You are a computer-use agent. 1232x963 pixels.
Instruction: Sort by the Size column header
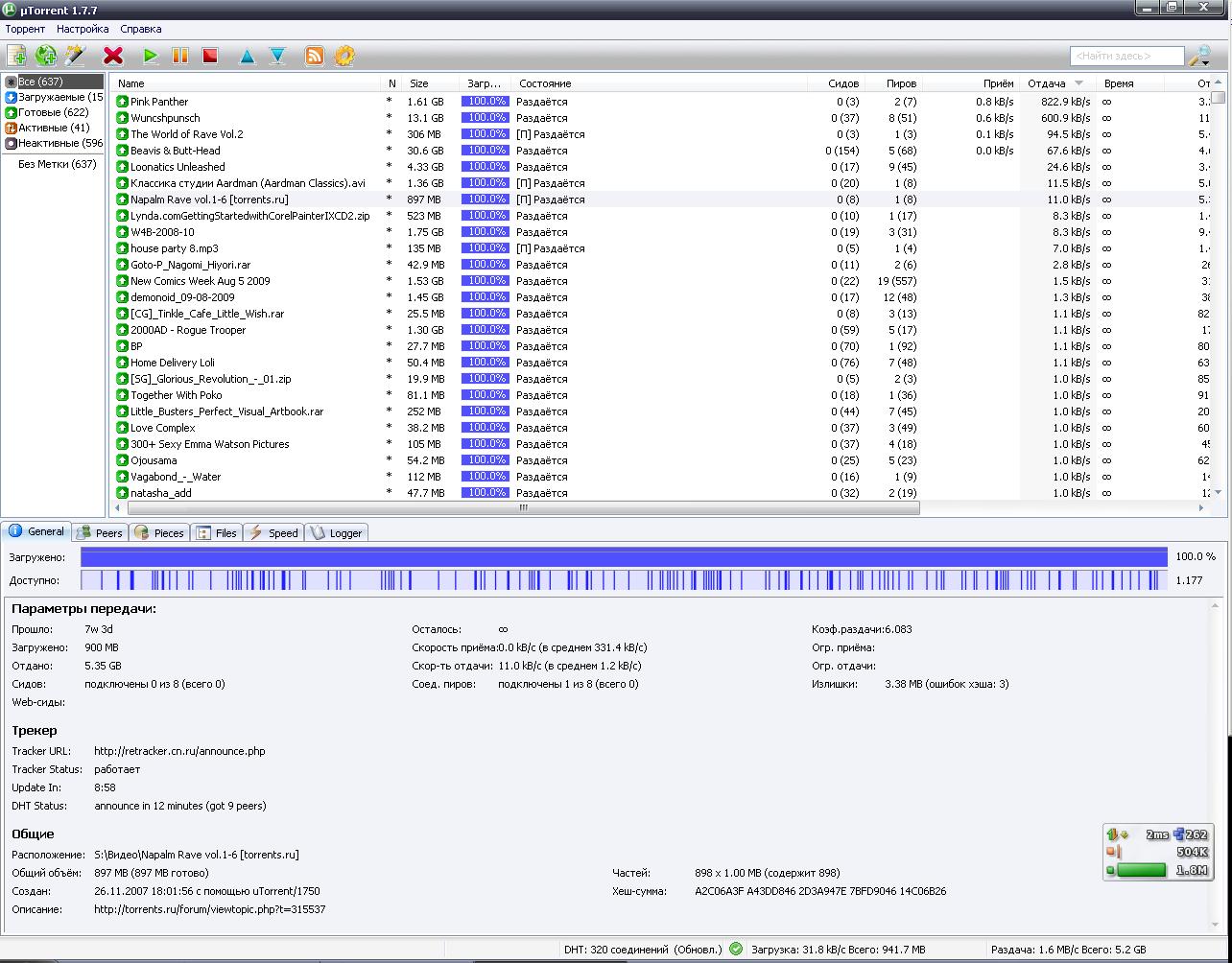[x=430, y=83]
